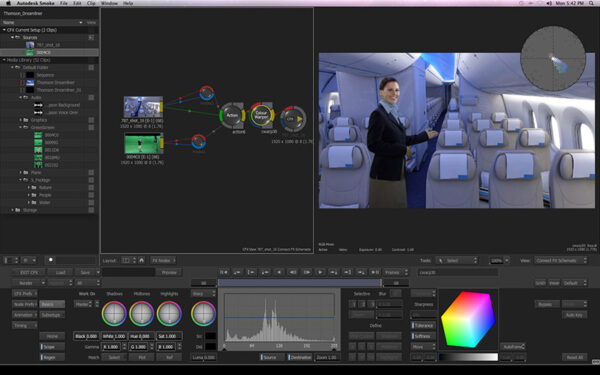Screen dimensions: 600x375
Task: Select the Colour Warper node
Action: coord(261,115)
